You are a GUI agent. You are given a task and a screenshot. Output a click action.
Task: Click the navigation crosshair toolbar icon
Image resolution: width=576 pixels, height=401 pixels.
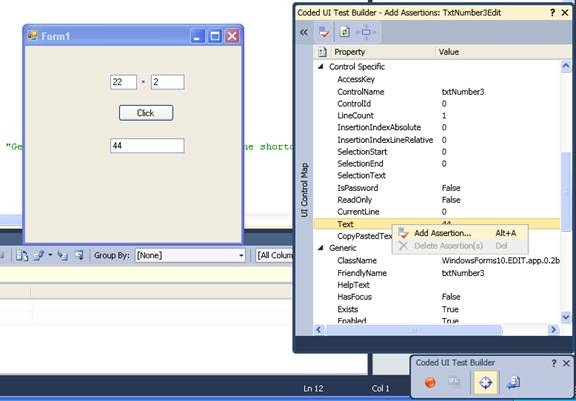[x=366, y=32]
